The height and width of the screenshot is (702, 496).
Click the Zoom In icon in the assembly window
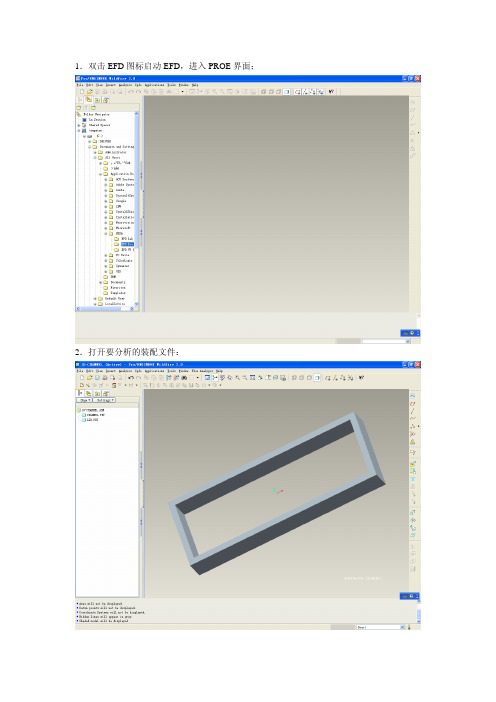(237, 378)
